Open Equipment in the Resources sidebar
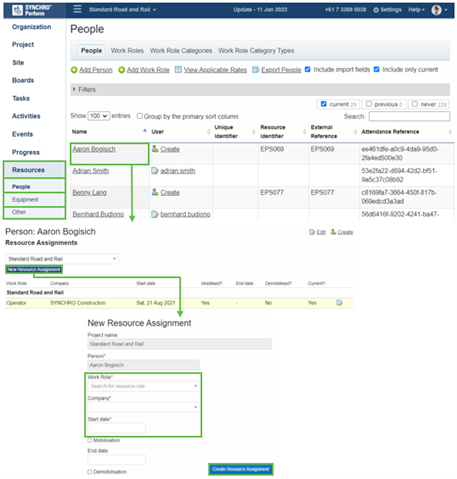This screenshot has width=457, height=479. (25, 199)
